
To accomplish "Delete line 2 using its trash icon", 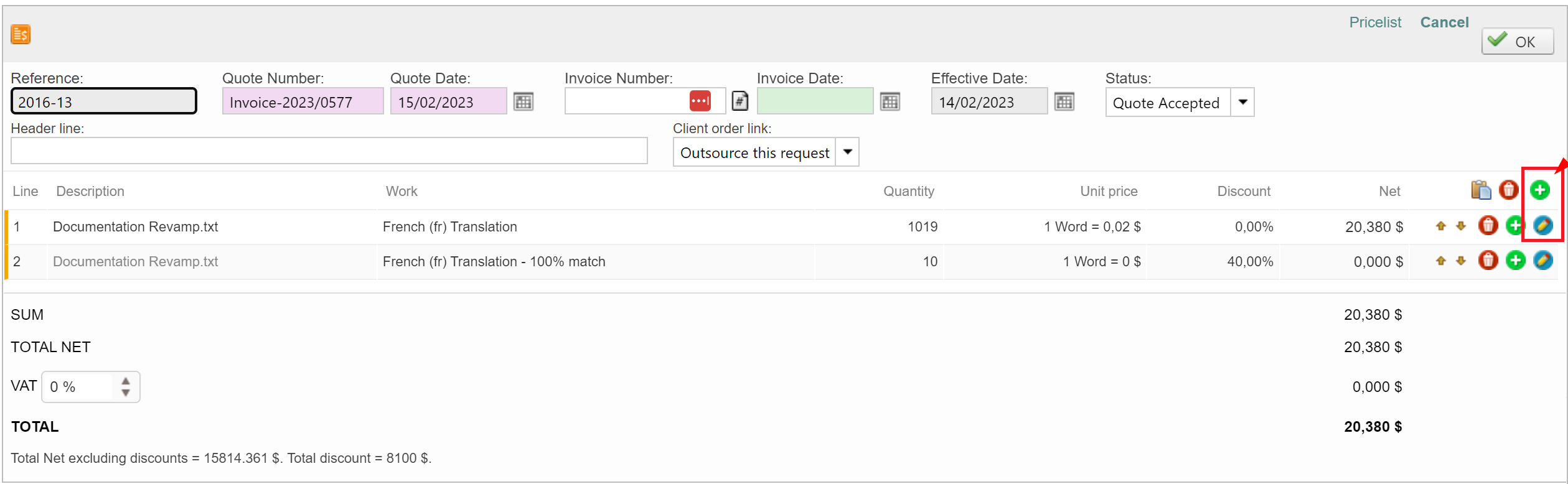I will (x=1488, y=260).
